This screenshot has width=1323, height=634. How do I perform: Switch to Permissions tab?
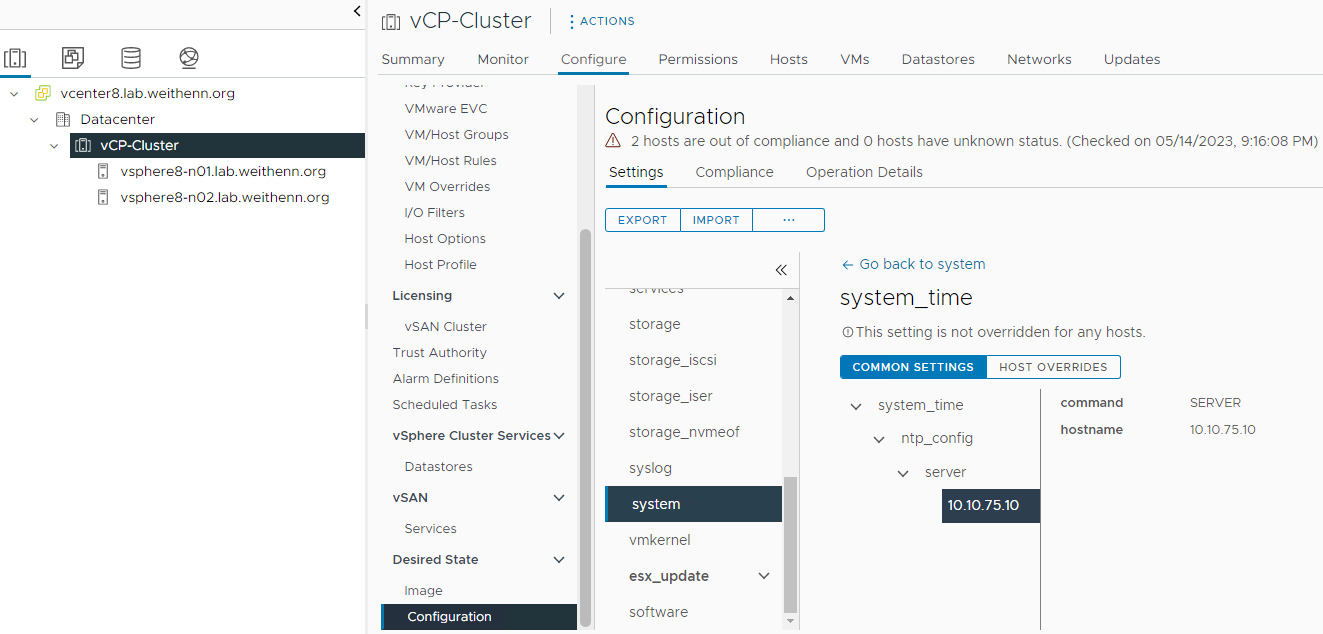698,59
